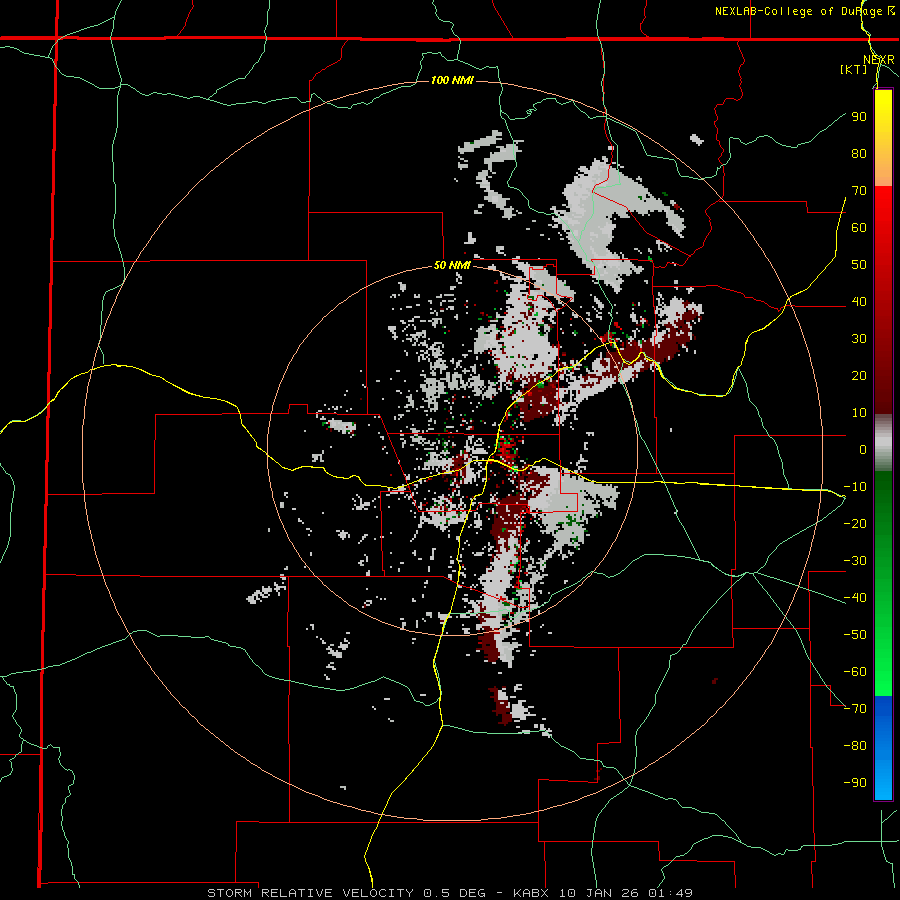Click the 50 NMI range ring label

452,265
